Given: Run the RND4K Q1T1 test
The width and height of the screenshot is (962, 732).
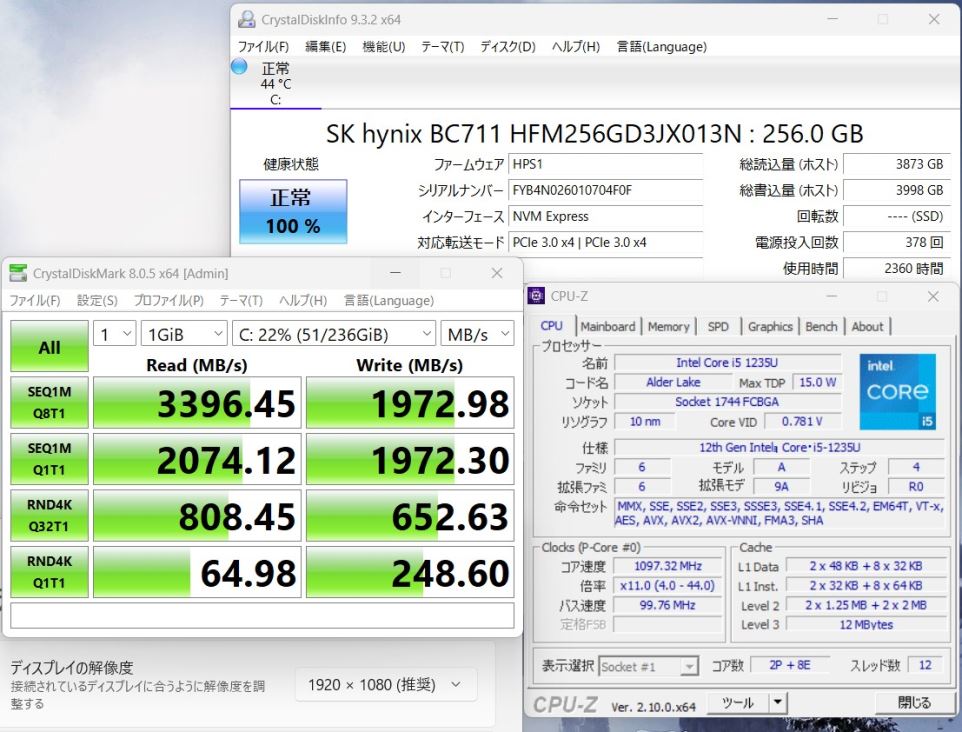Looking at the screenshot, I should [x=50, y=572].
